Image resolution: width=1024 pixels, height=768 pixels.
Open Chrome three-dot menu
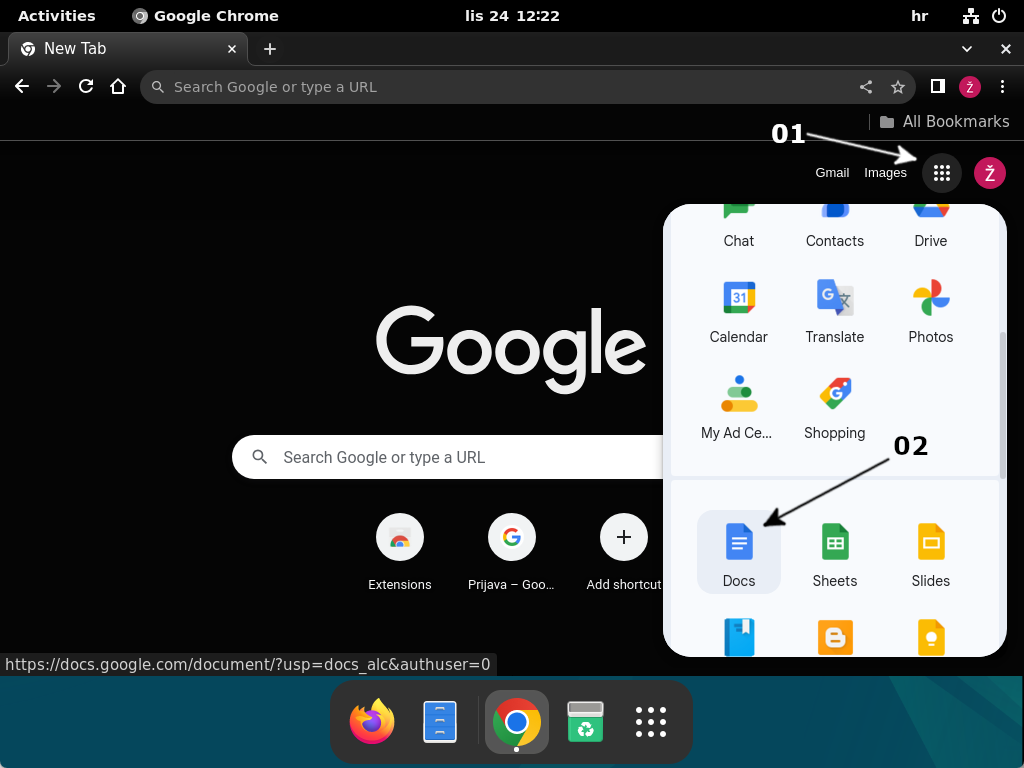(x=1002, y=87)
